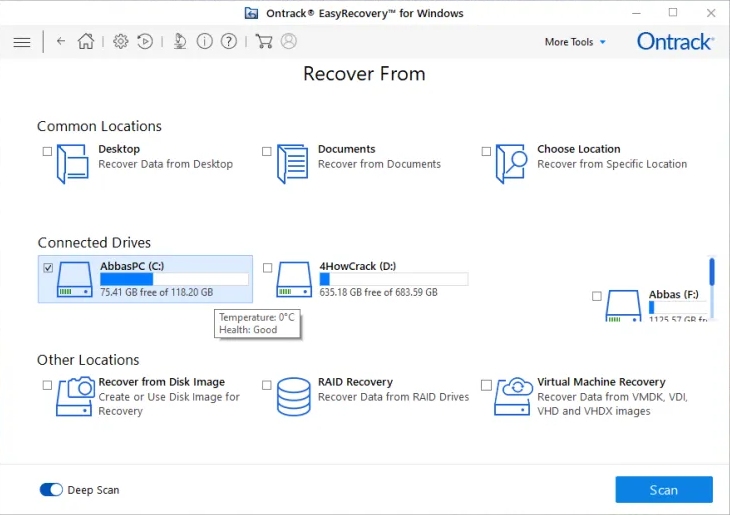The image size is (730, 515).
Task: Click the shopping cart icon
Action: click(264, 41)
